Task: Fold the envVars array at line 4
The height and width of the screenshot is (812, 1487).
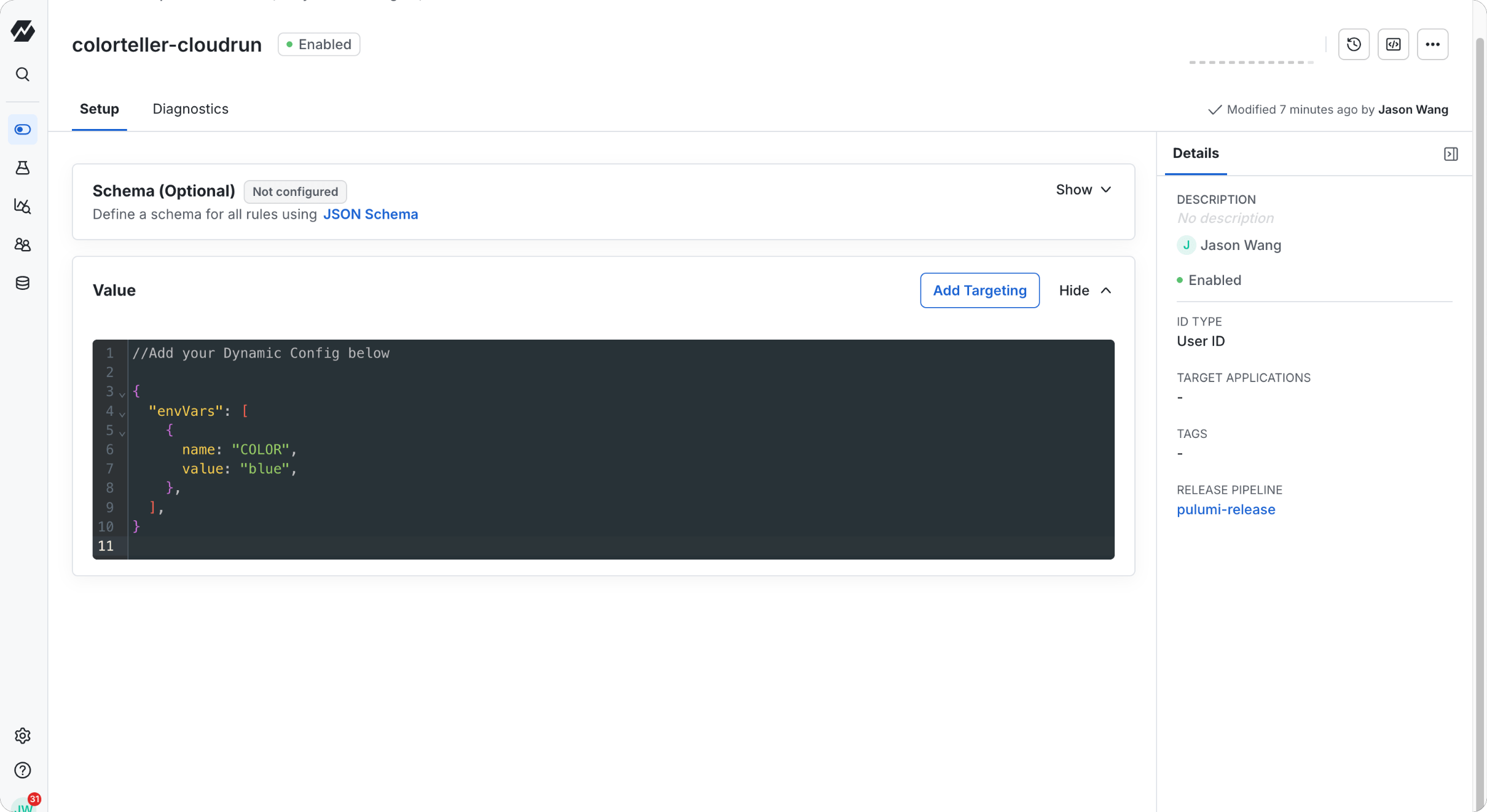Action: (x=122, y=413)
